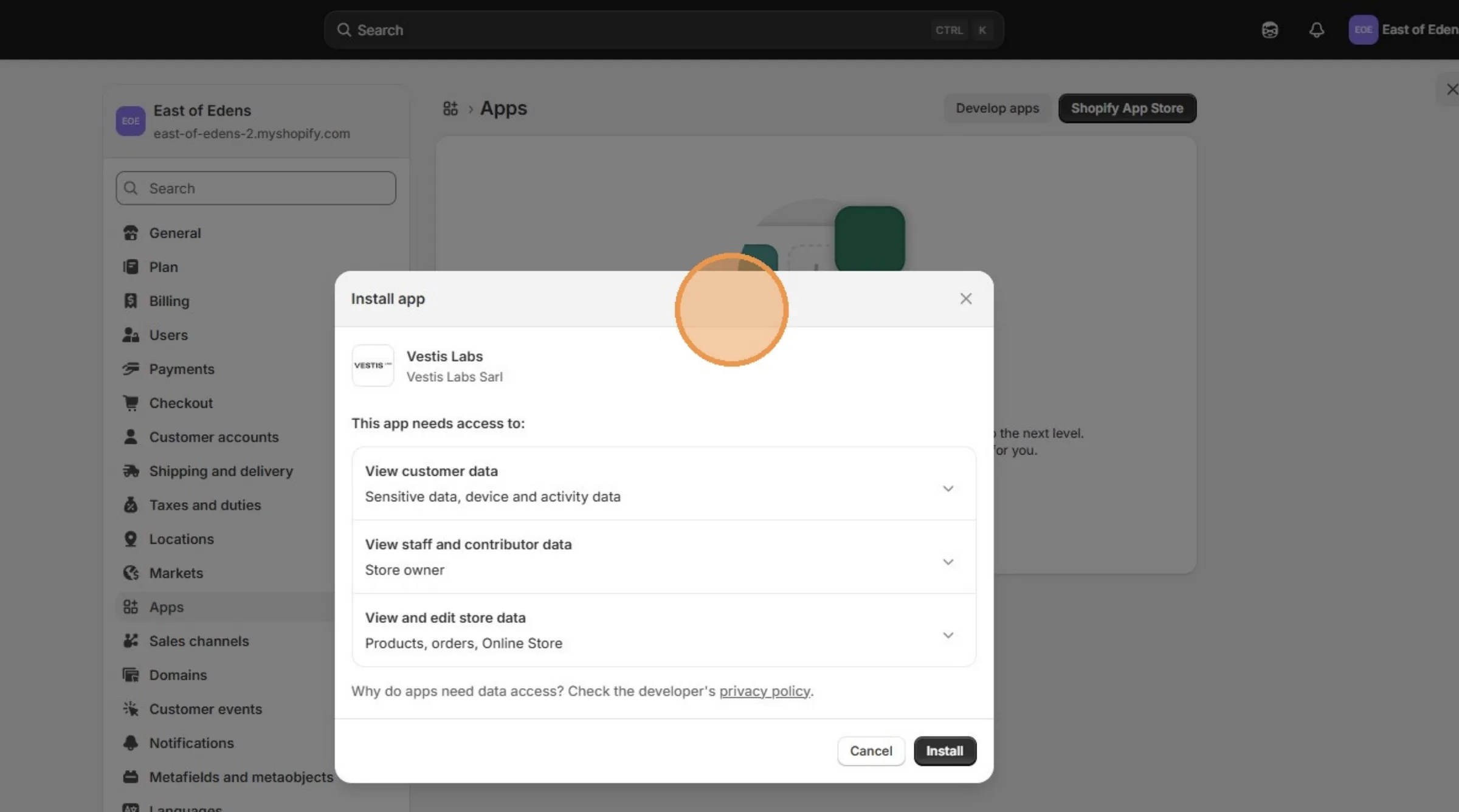1459x812 pixels.
Task: Open the Sidekick assistant icon in top bar
Action: click(1269, 30)
